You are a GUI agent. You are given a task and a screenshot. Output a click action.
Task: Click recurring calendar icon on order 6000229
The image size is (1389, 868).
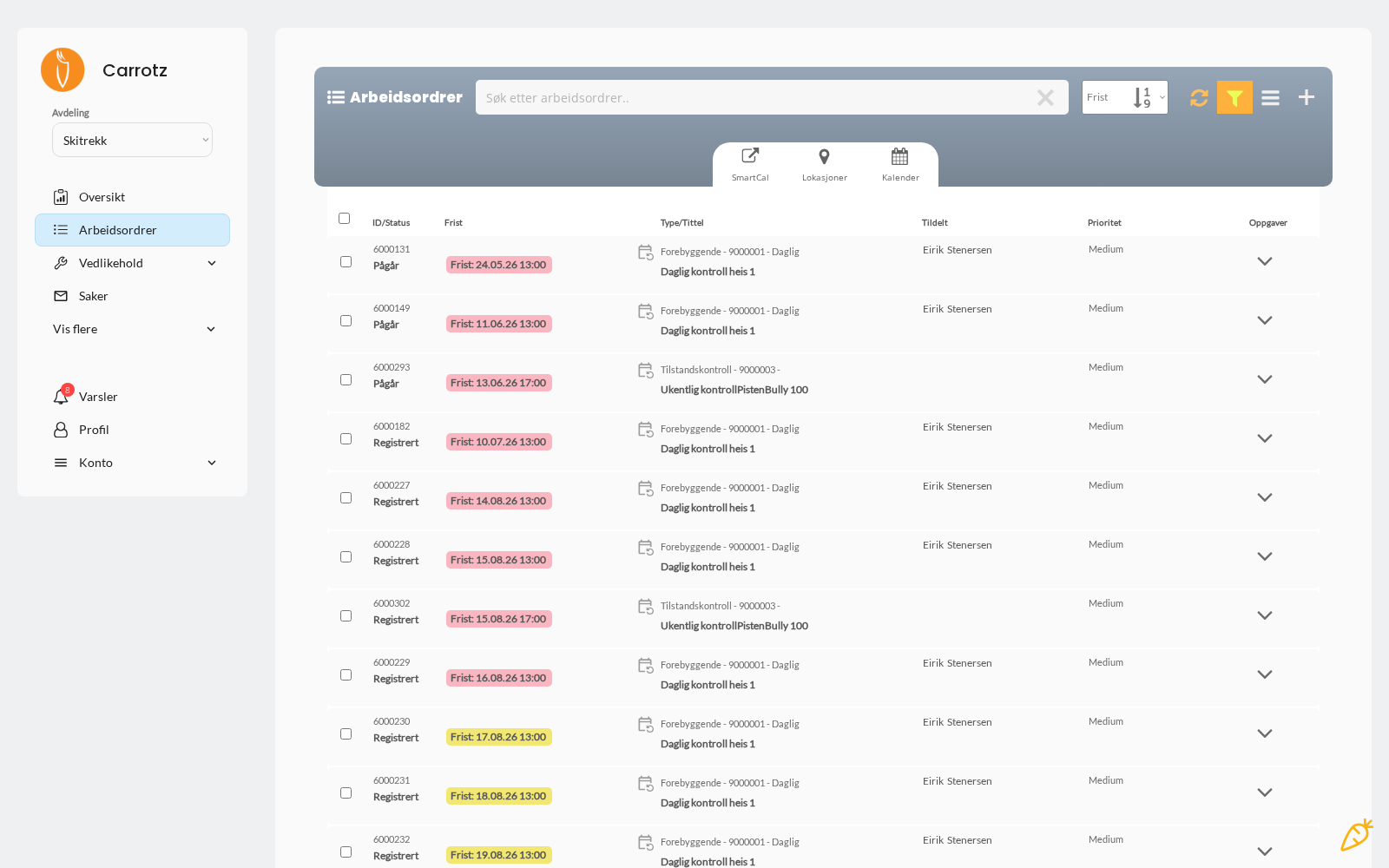pyautogui.click(x=646, y=666)
